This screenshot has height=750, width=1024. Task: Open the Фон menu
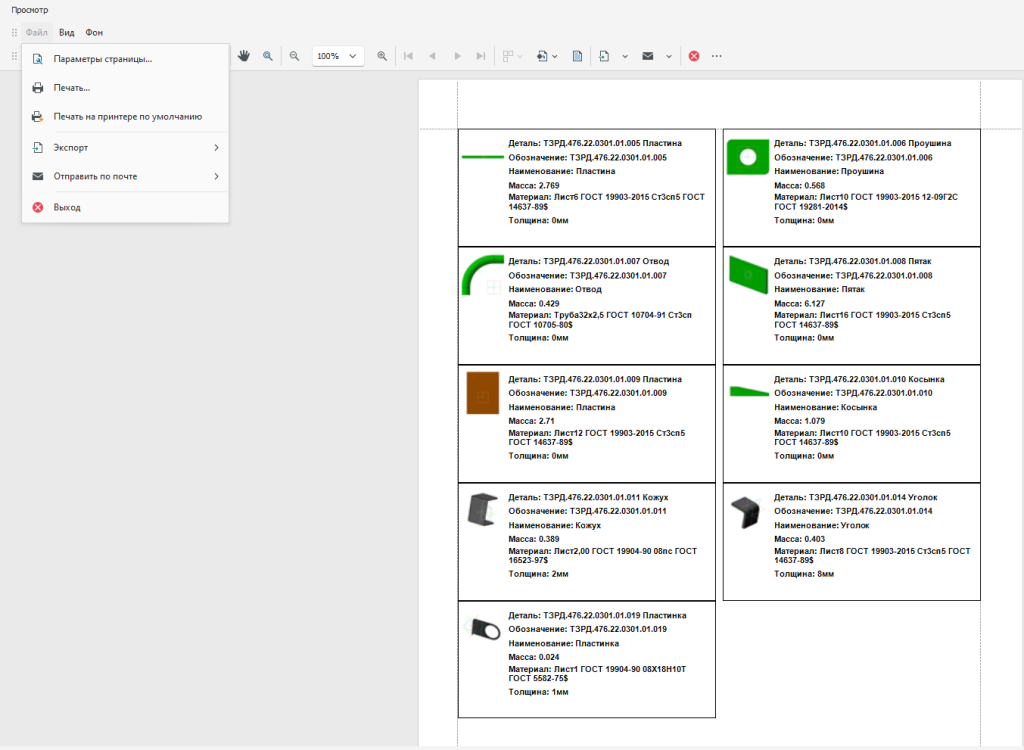(94, 33)
